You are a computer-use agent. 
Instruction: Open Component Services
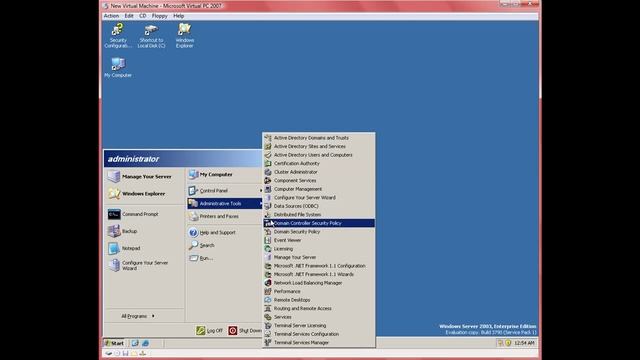click(319, 180)
